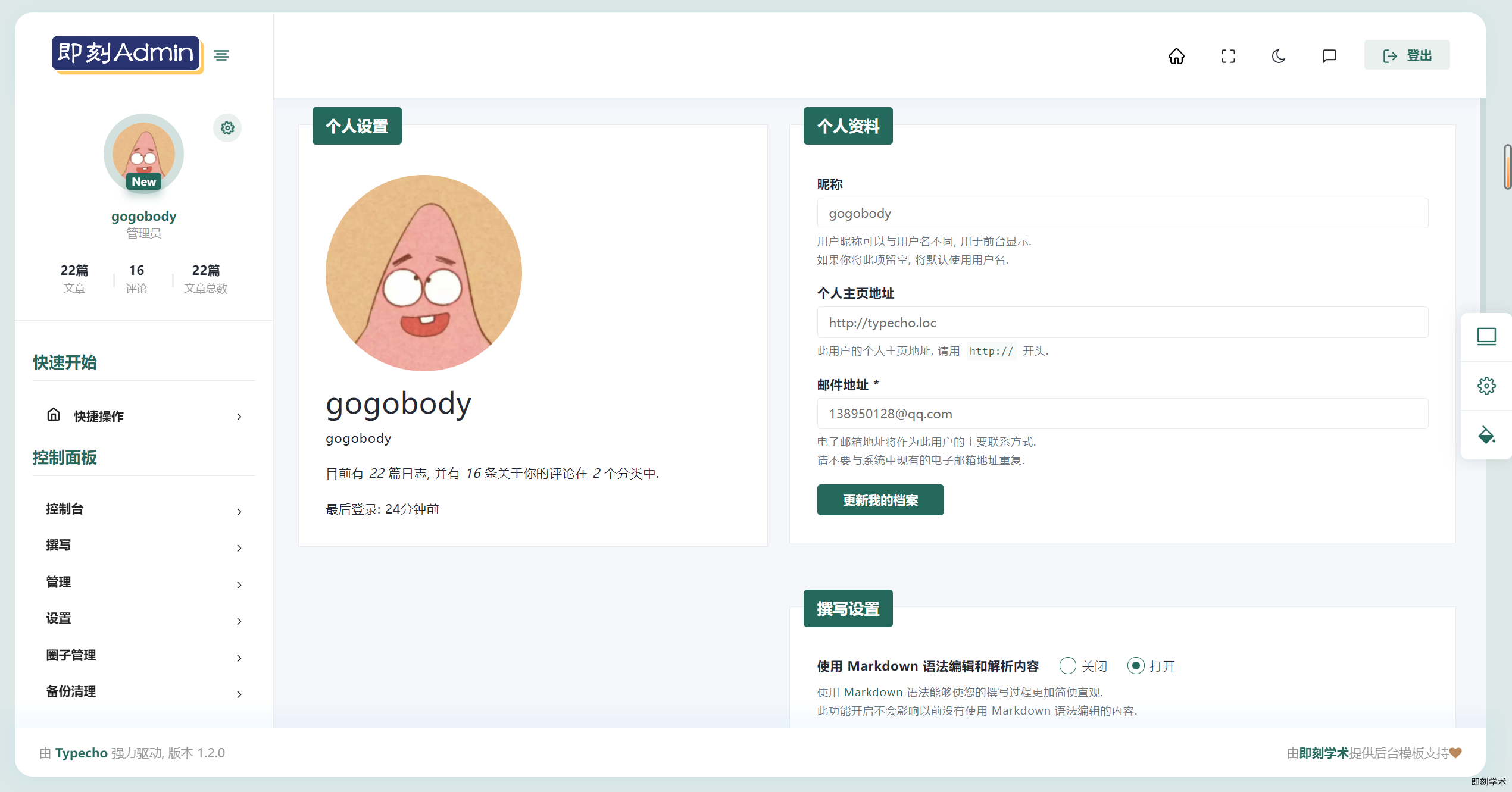Click the 22篇 文章 stat
Screen dimensions: 1512x792
(74, 278)
